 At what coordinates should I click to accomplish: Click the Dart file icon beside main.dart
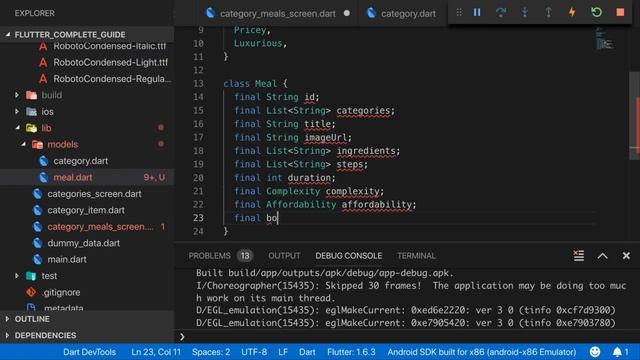tap(38, 259)
